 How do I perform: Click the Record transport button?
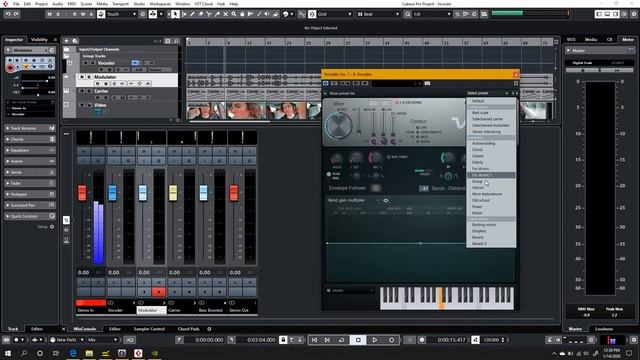pos(391,340)
